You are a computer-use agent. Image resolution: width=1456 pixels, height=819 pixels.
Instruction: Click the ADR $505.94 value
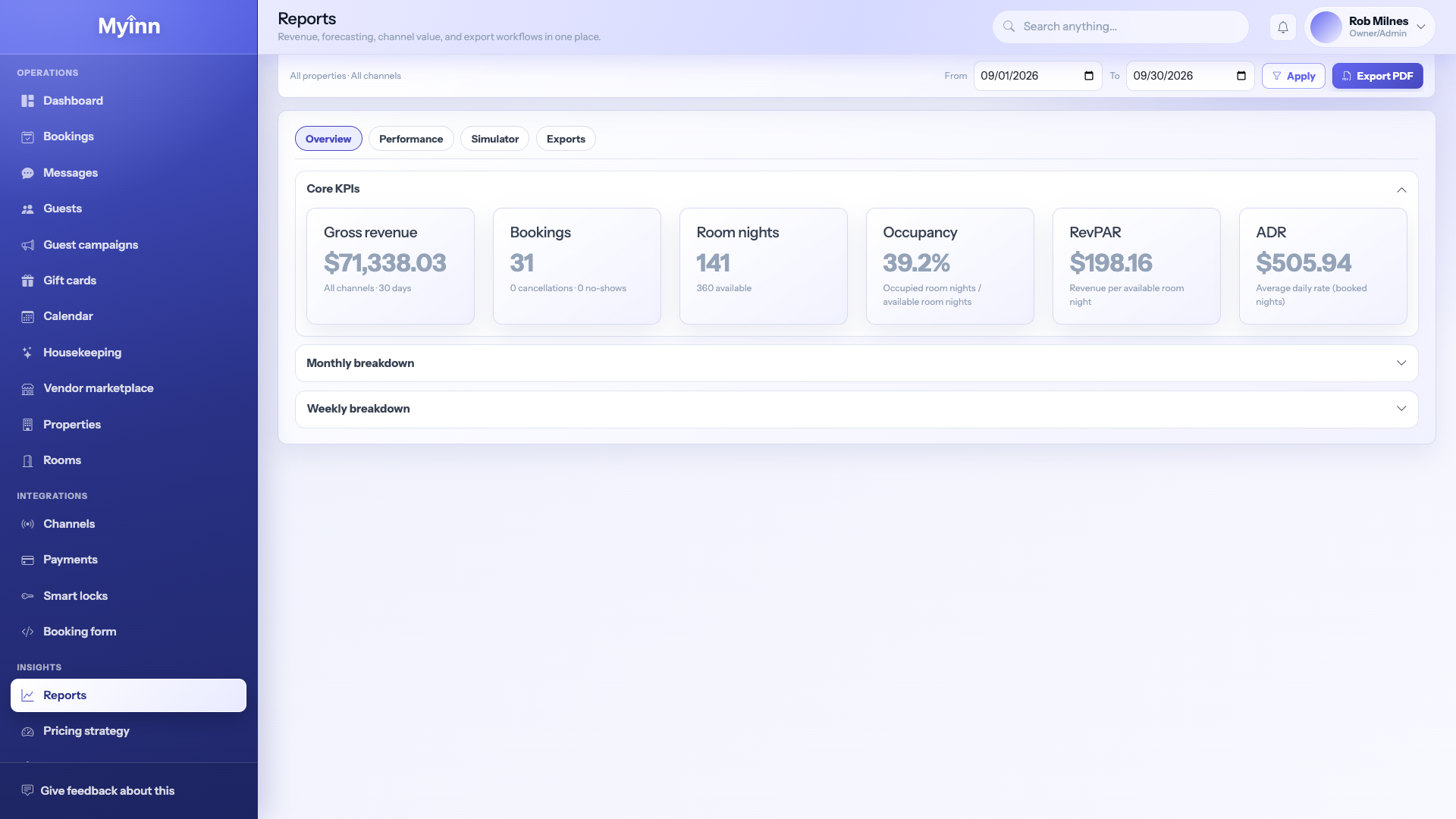click(x=1304, y=263)
